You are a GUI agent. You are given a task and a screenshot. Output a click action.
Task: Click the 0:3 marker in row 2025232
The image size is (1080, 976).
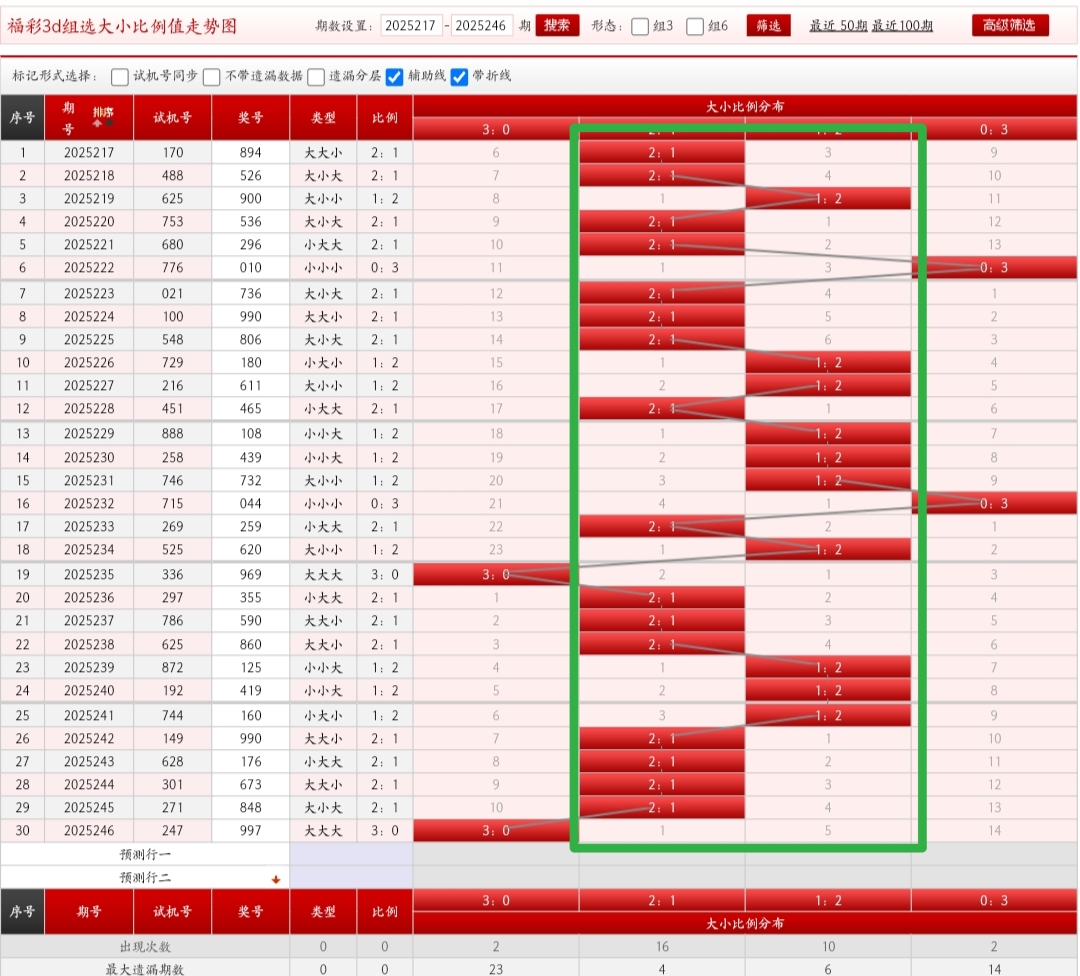994,504
